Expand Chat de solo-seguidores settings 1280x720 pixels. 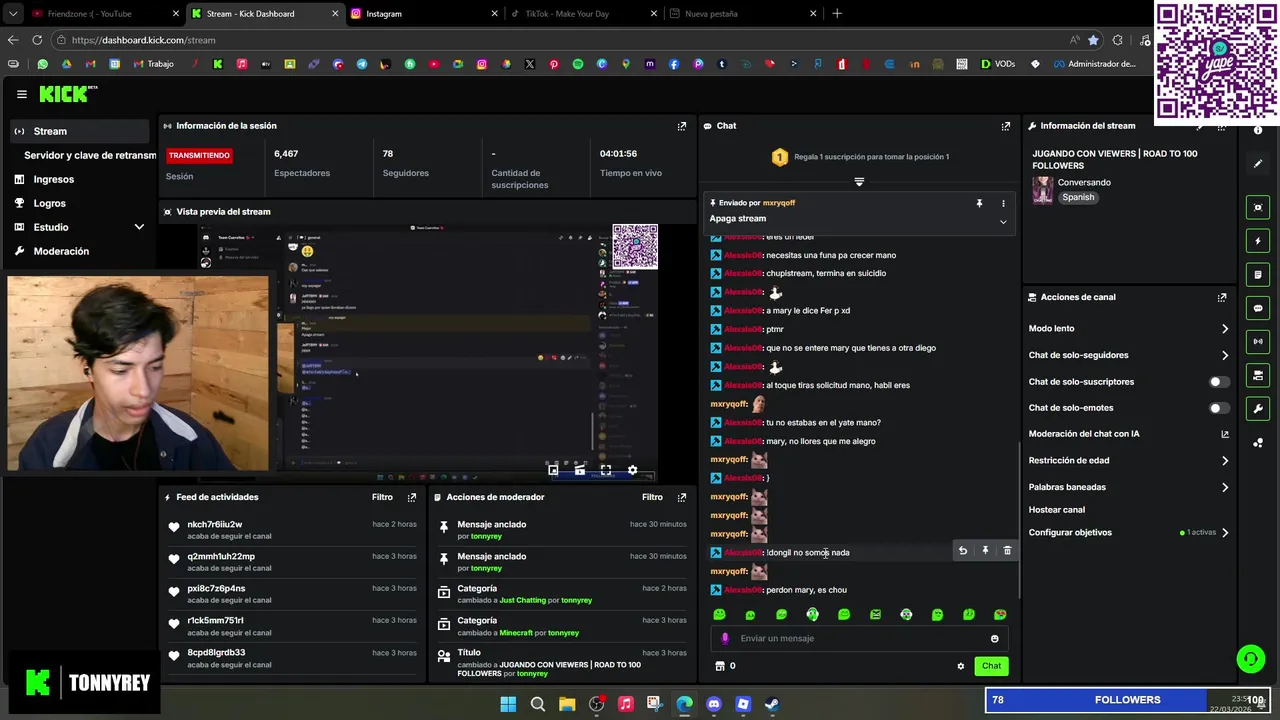coord(1225,355)
